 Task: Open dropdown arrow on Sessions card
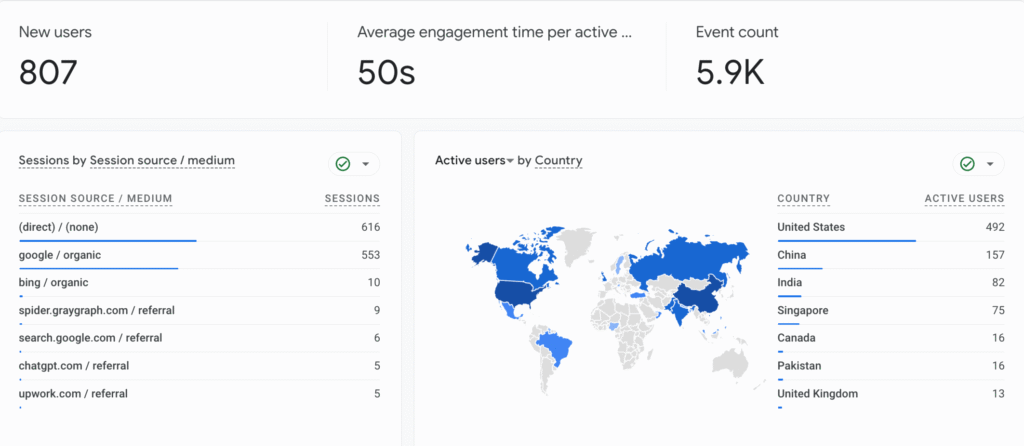pyautogui.click(x=365, y=164)
